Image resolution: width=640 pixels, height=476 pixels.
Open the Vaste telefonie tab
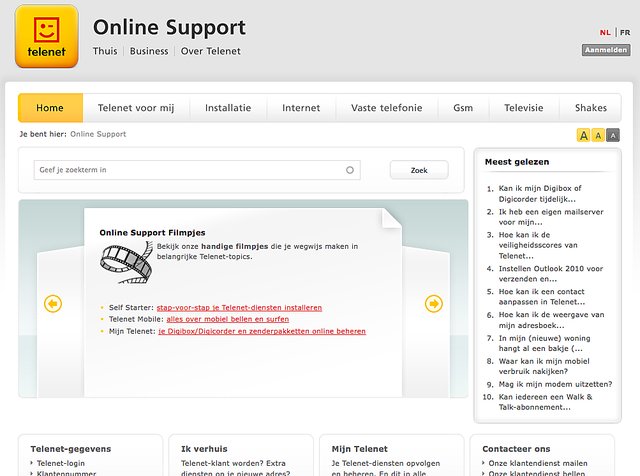[387, 108]
